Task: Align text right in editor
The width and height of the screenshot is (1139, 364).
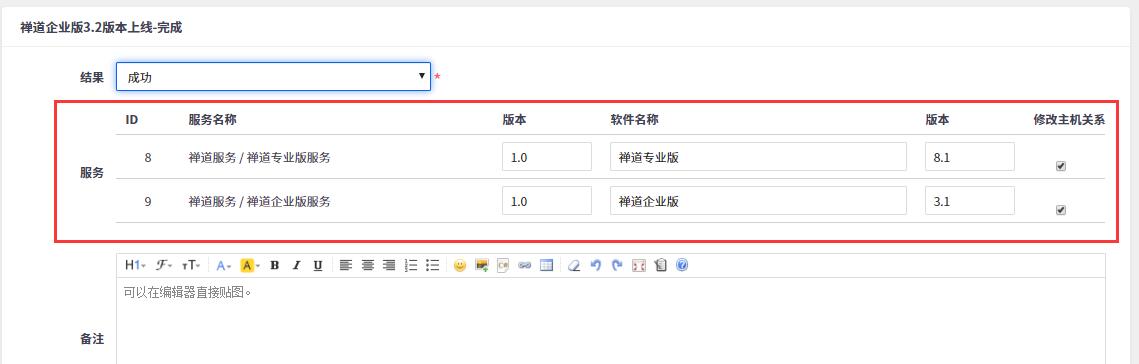Action: tap(389, 266)
